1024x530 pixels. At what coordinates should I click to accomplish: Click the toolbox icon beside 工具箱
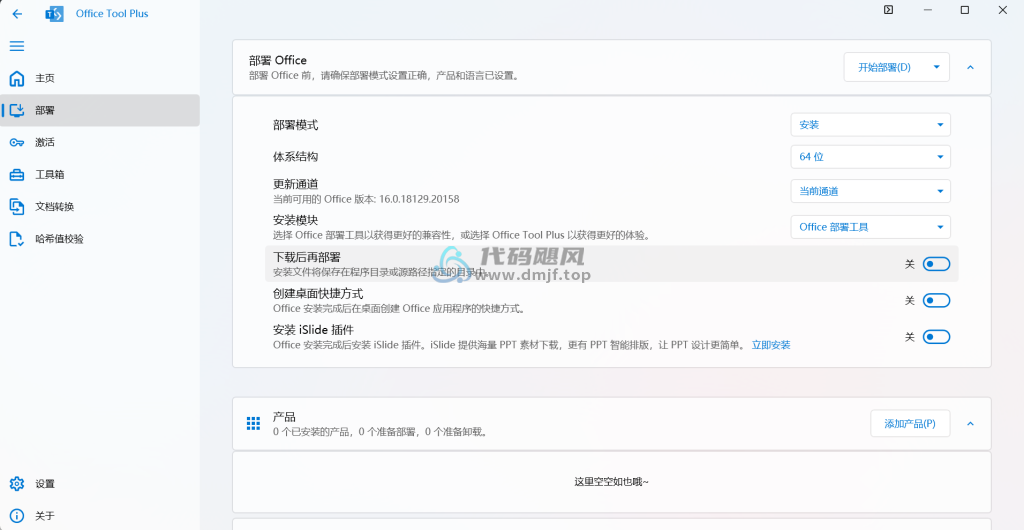17,174
